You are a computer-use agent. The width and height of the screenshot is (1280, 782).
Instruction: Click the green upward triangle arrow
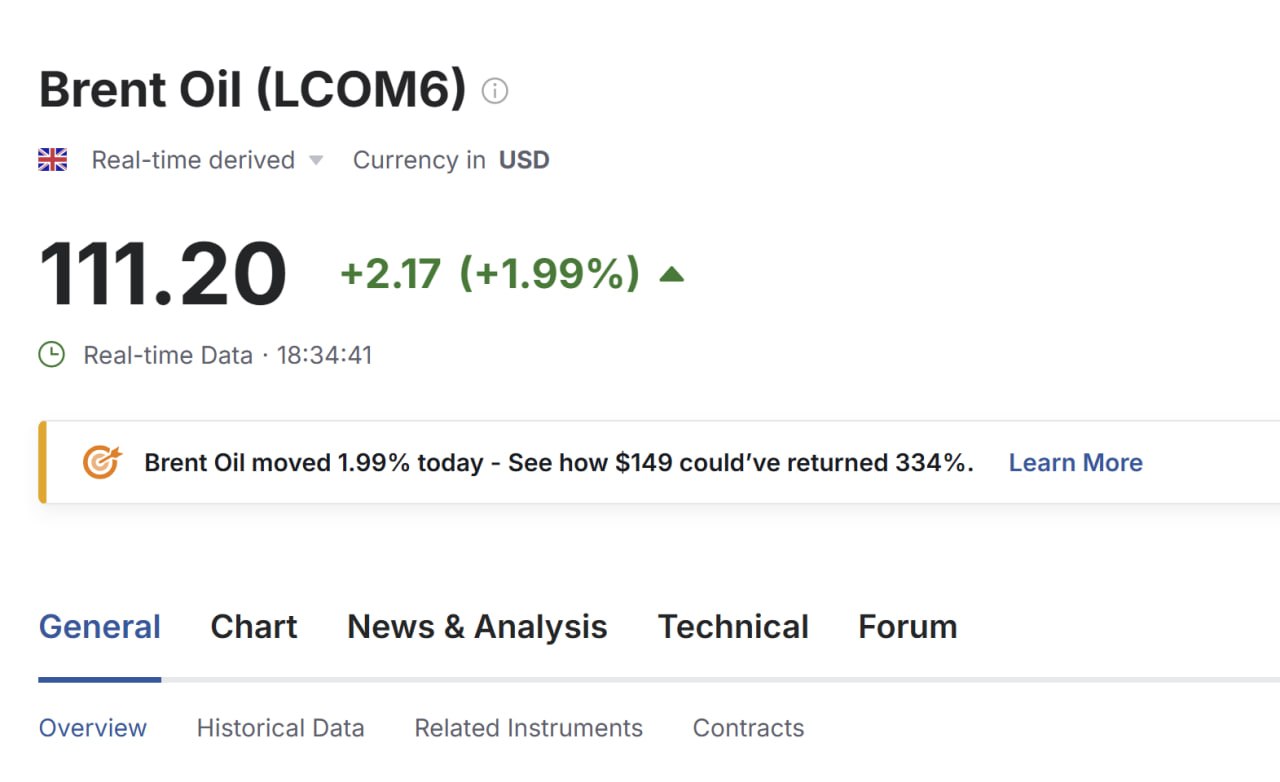coord(672,273)
